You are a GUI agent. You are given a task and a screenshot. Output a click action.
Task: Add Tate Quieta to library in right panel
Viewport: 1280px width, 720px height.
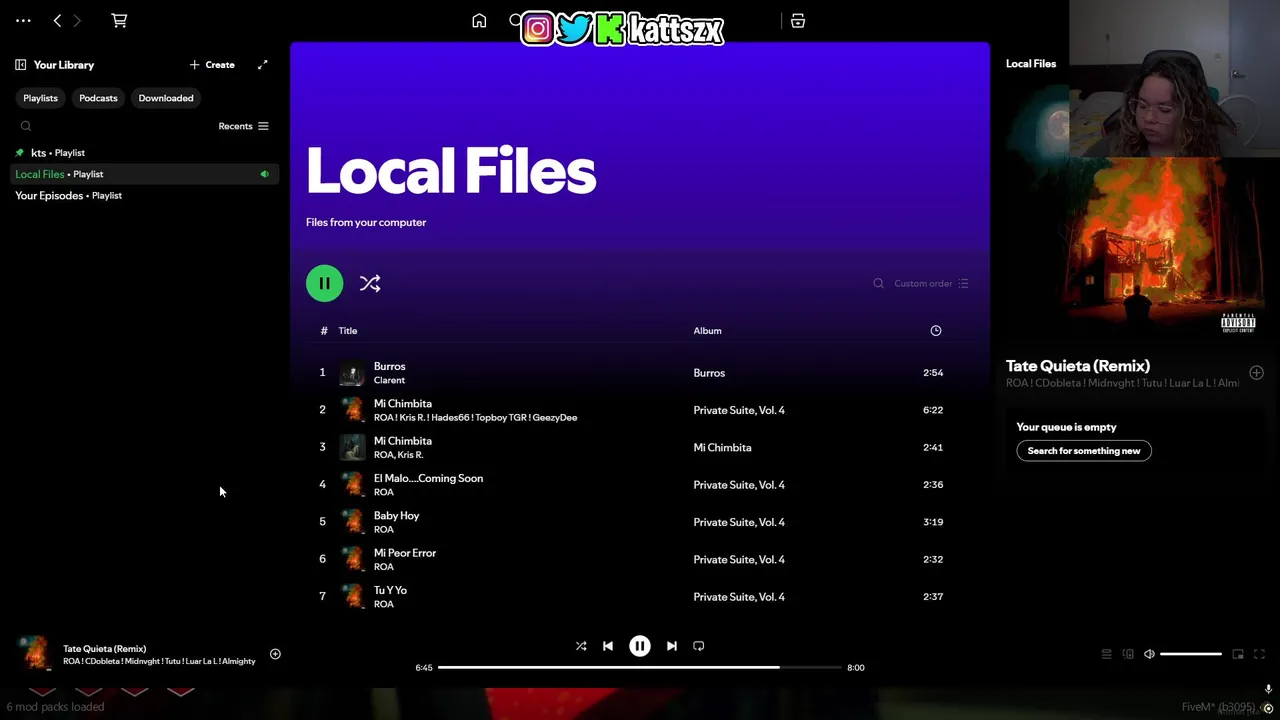point(1256,373)
